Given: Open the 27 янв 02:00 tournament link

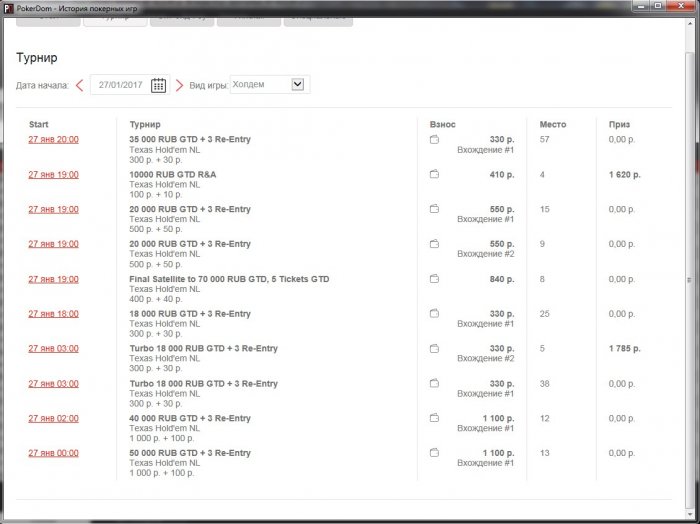Looking at the screenshot, I should 54,418.
